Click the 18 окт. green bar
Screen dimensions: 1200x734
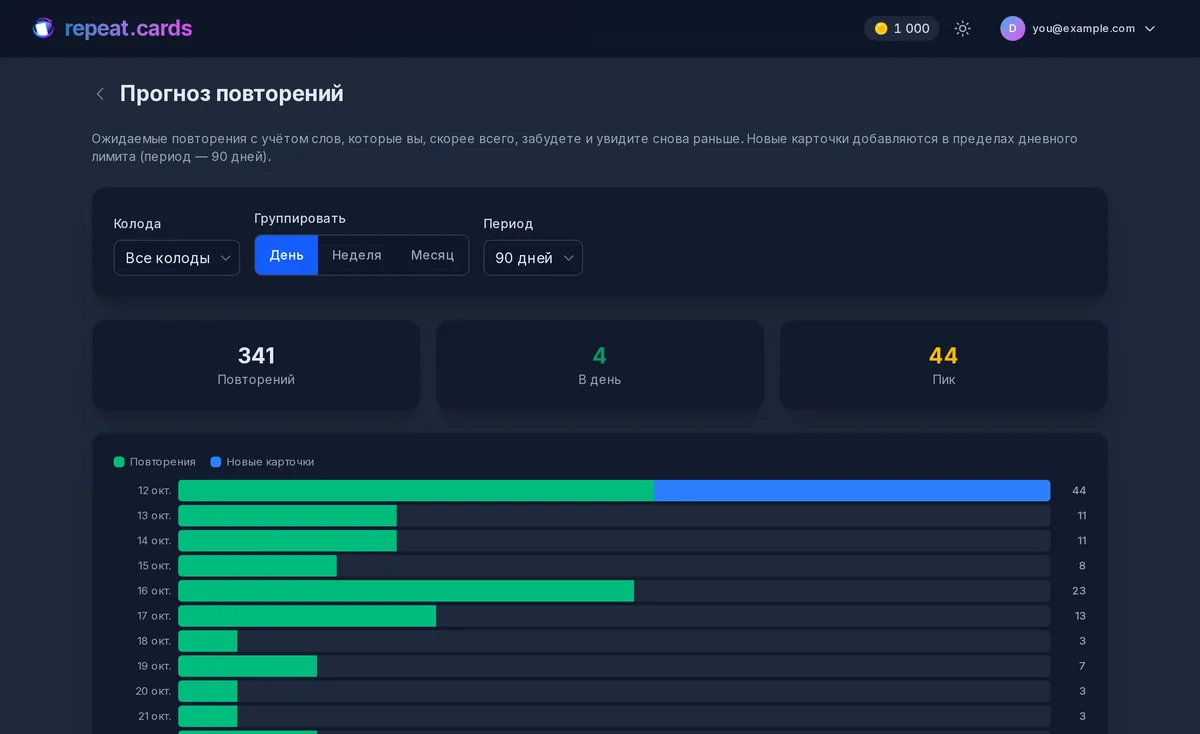[208, 641]
